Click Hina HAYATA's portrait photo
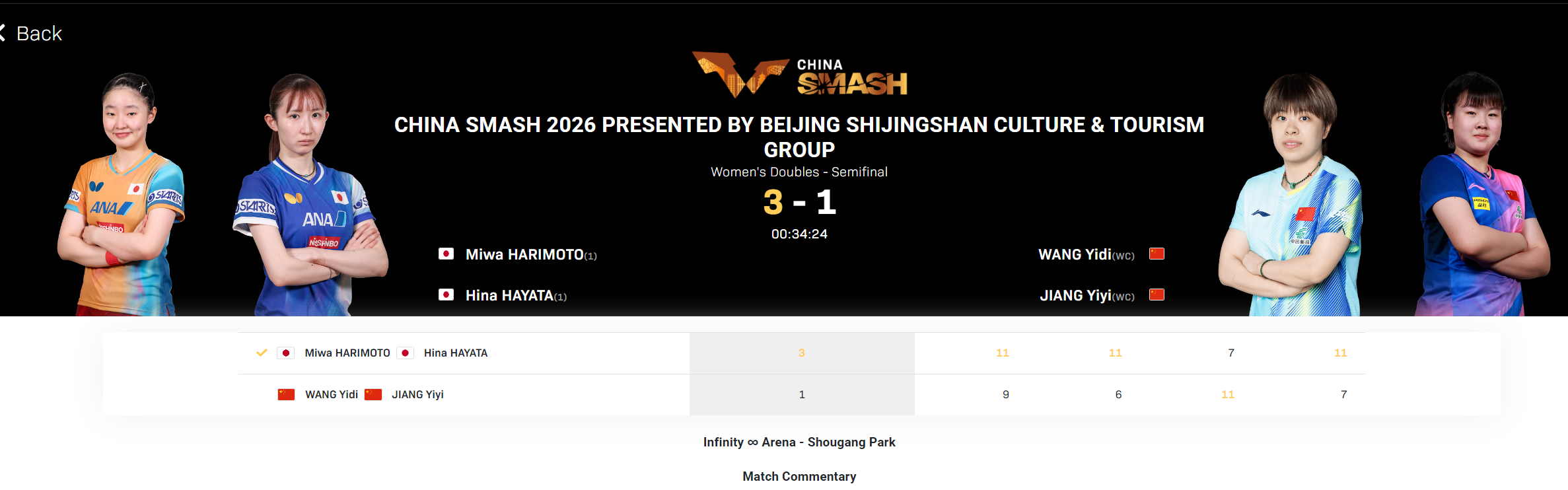Viewport: 1568px width, 490px height. (x=309, y=194)
